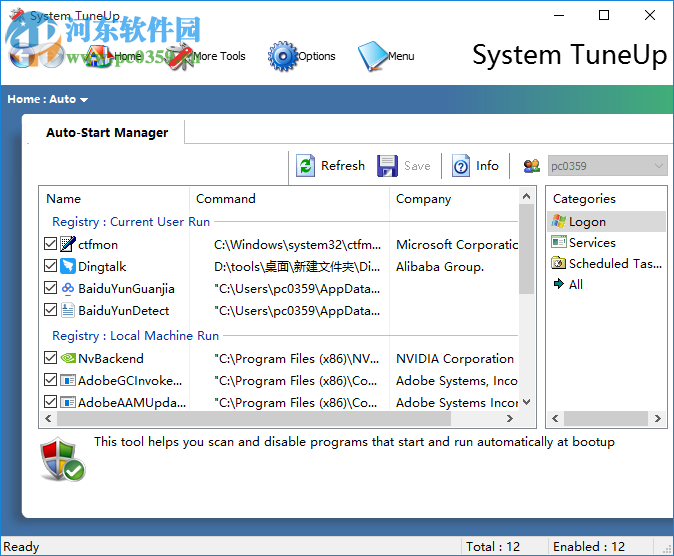Go to Home house icon
Viewport: 674px width, 556px height.
100,56
